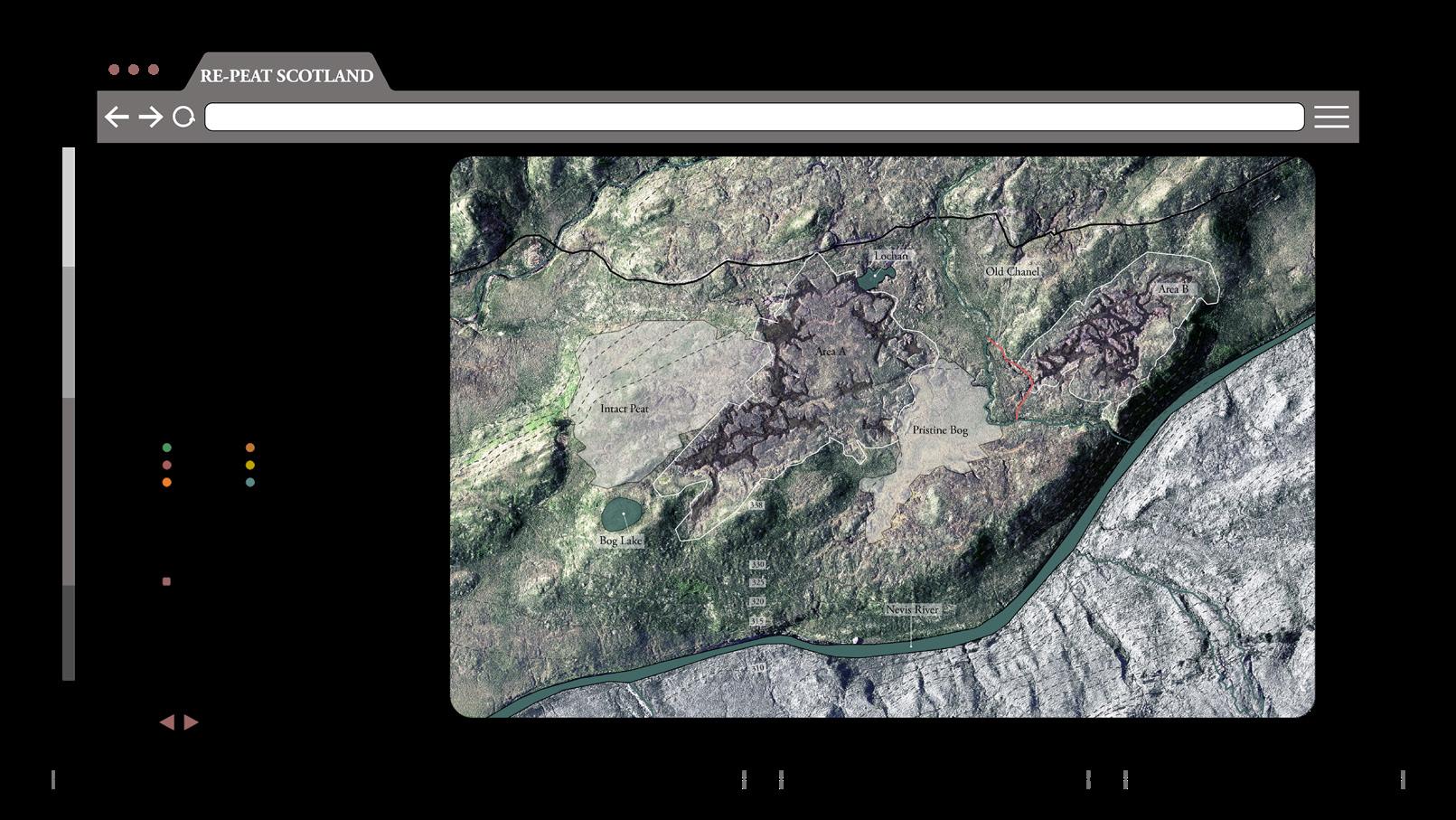Click the "Area A" map label

point(831,351)
